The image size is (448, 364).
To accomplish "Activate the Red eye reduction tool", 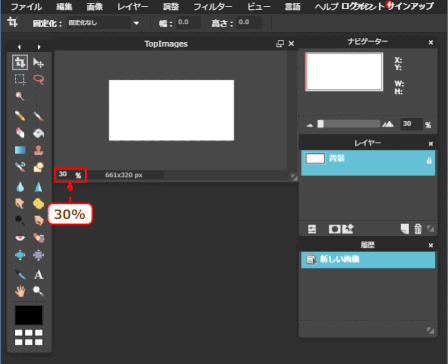I will (x=20, y=238).
